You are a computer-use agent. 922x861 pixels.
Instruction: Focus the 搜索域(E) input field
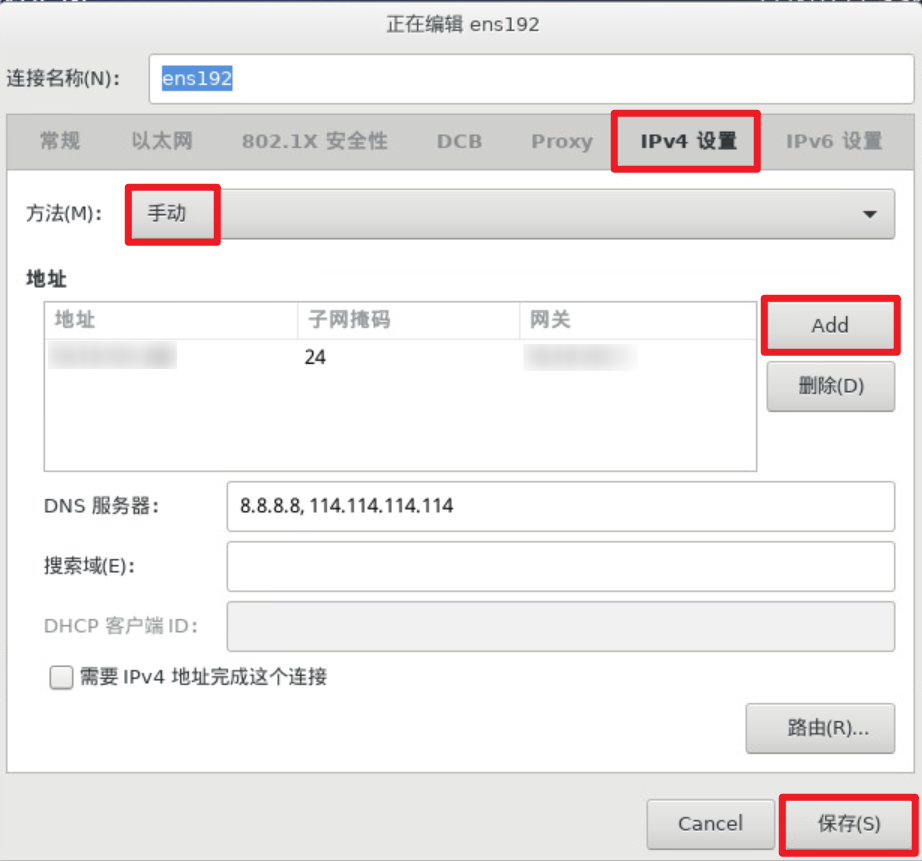[560, 566]
